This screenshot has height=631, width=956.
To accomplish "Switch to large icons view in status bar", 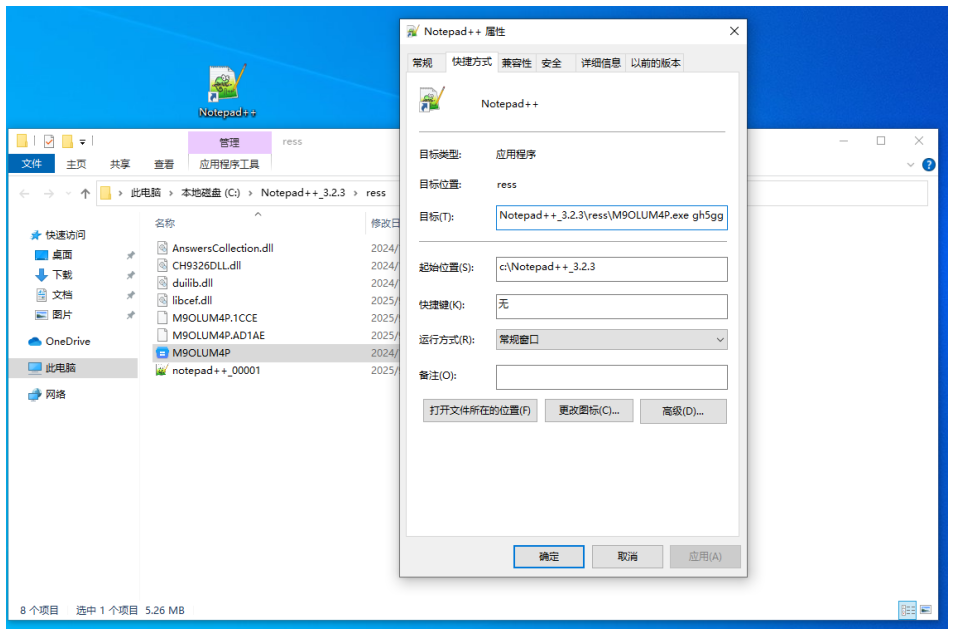I will 925,610.
